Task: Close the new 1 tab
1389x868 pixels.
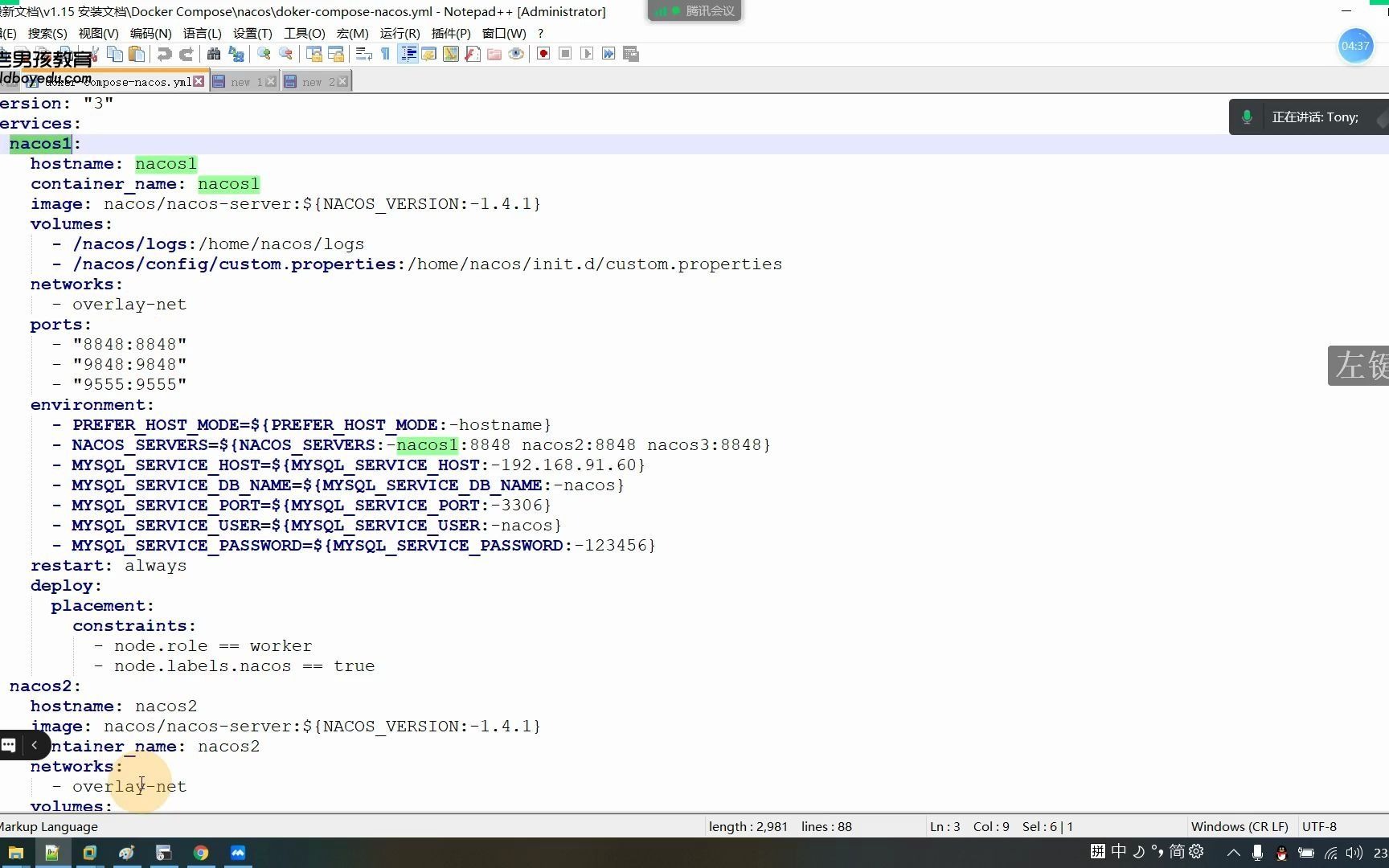Action: pyautogui.click(x=271, y=81)
